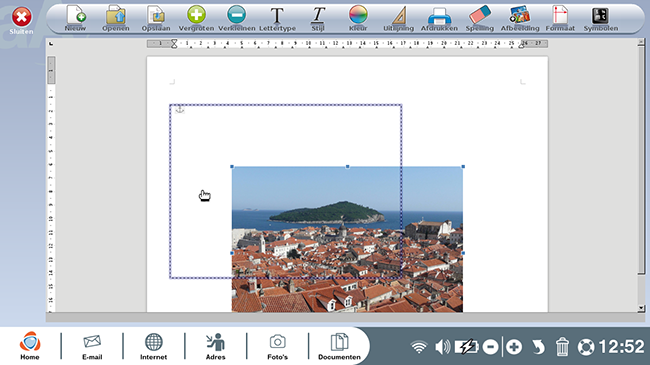Screen dimensions: 650x365
Task: Click the undo back arrow in the taskbar
Action: 538,347
